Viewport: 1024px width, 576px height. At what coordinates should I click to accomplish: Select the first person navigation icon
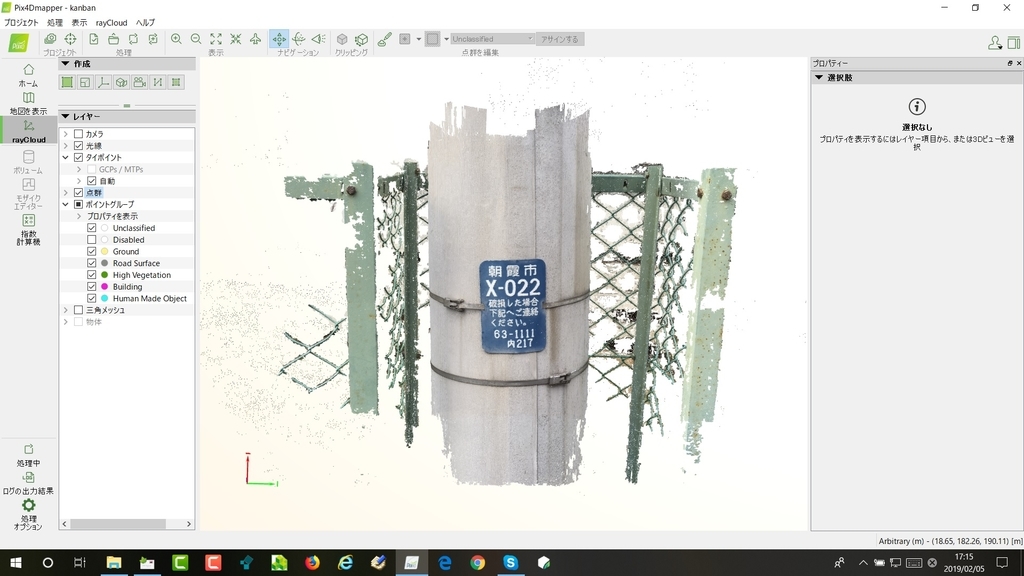coord(319,39)
